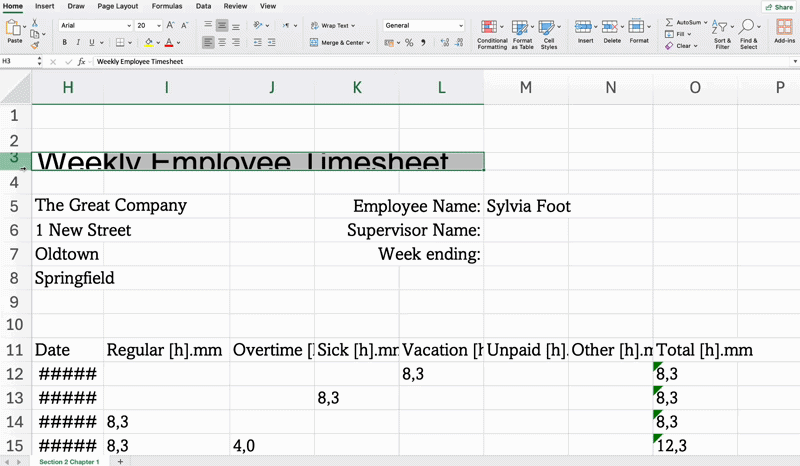
Task: Toggle center horizontal alignment
Action: (x=222, y=43)
